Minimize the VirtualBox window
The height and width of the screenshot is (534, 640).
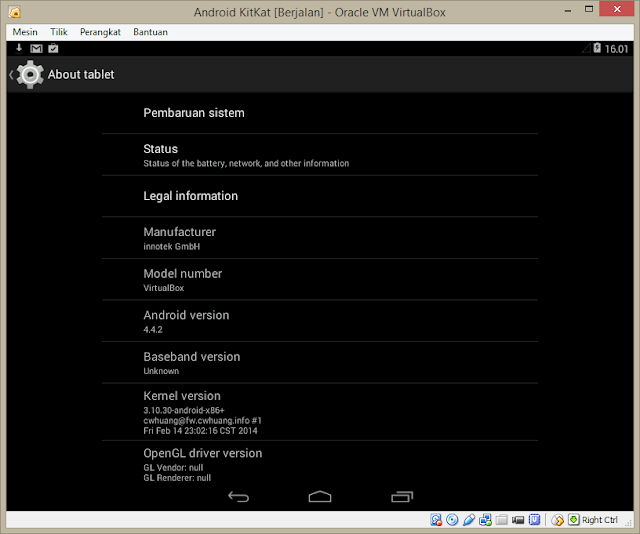click(x=568, y=10)
